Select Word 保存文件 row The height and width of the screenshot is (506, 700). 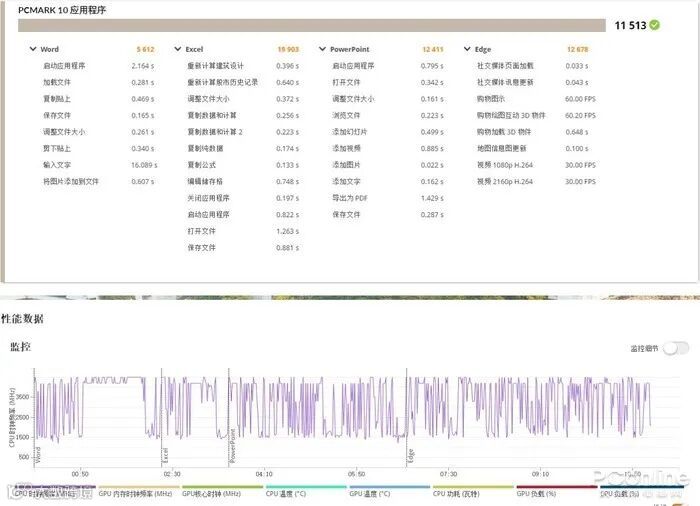pos(100,115)
